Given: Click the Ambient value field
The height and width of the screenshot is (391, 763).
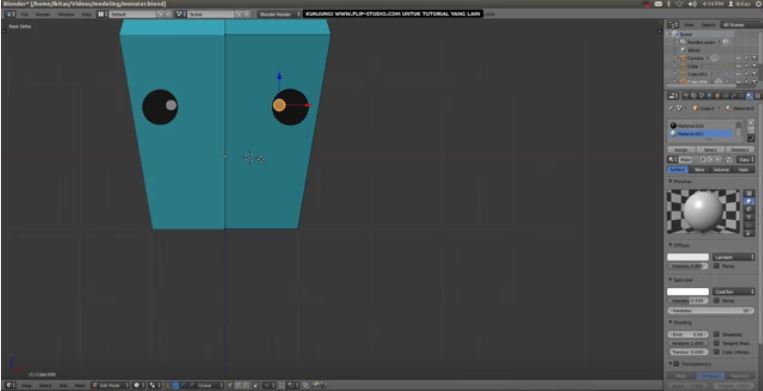Looking at the screenshot, I should click(x=688, y=343).
